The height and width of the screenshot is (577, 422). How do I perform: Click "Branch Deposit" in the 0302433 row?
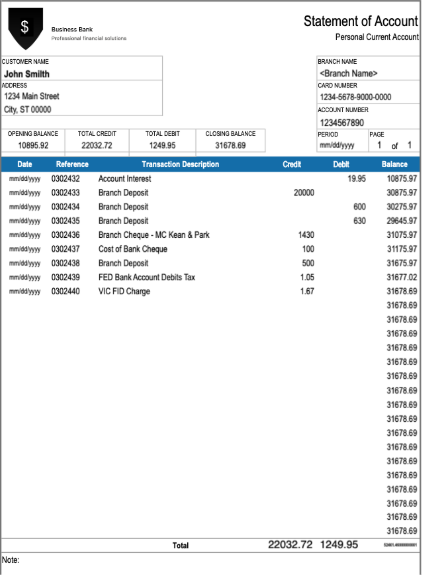point(123,193)
